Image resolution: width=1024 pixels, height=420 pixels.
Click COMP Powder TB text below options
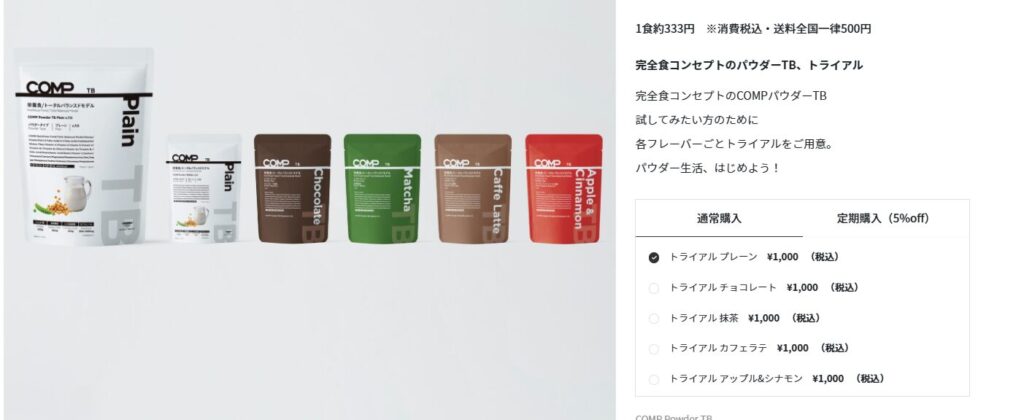coord(674,417)
